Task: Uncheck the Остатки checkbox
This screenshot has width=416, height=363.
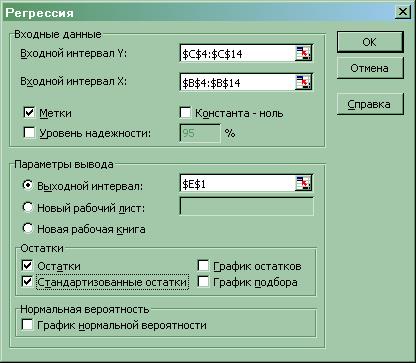Action: click(27, 266)
